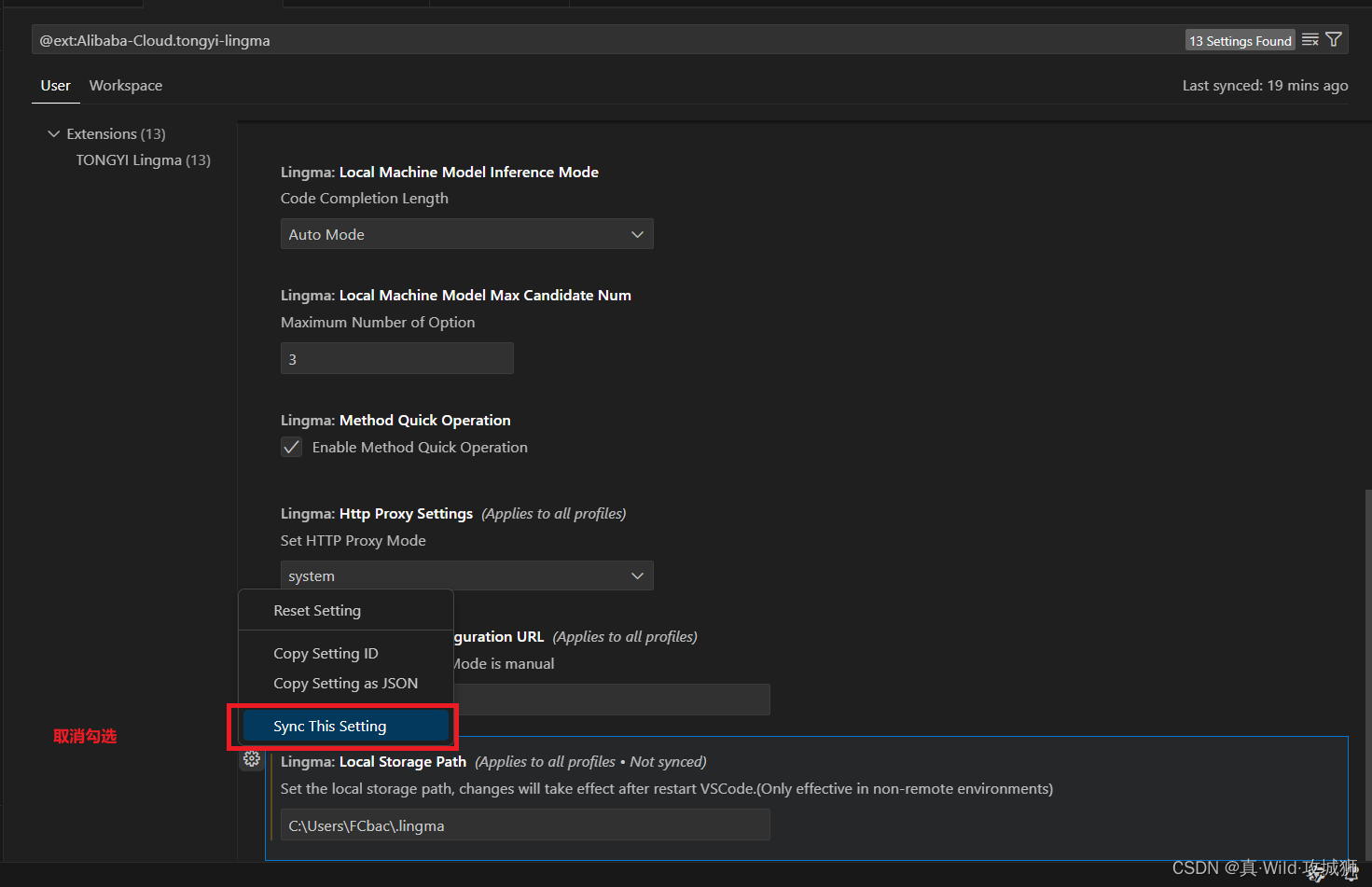This screenshot has width=1372, height=887.
Task: Choose Copy Setting as JSON entry
Action: coord(346,683)
